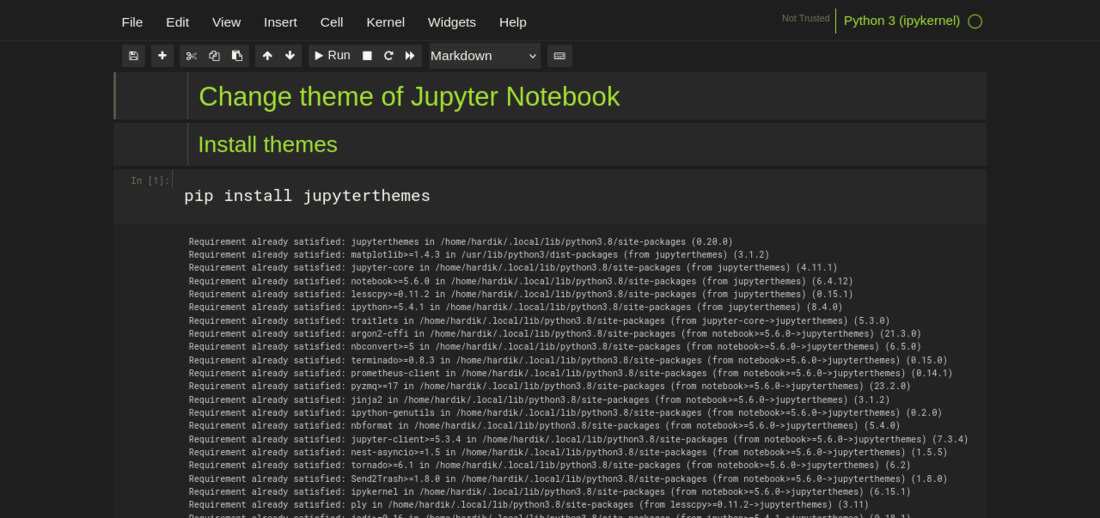Click the Not Trusted notebook indicator
The width and height of the screenshot is (1100, 518).
806,18
